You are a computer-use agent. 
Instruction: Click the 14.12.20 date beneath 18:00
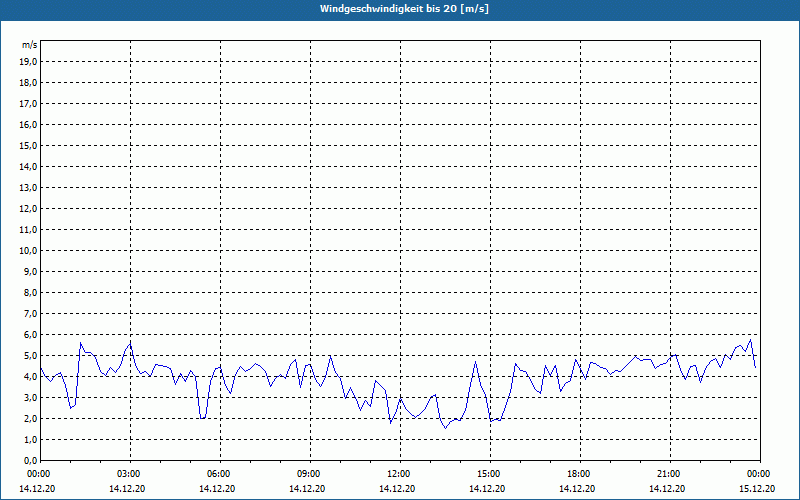point(577,489)
